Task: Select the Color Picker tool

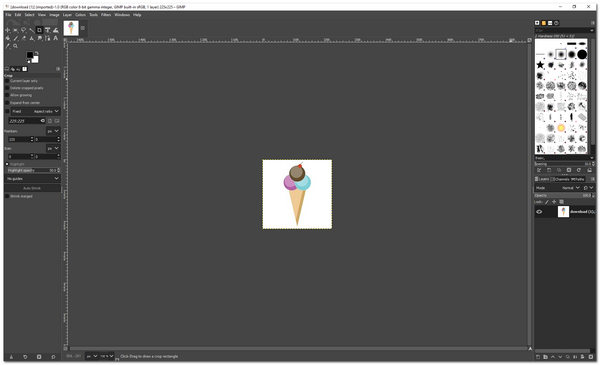Action: click(7, 46)
